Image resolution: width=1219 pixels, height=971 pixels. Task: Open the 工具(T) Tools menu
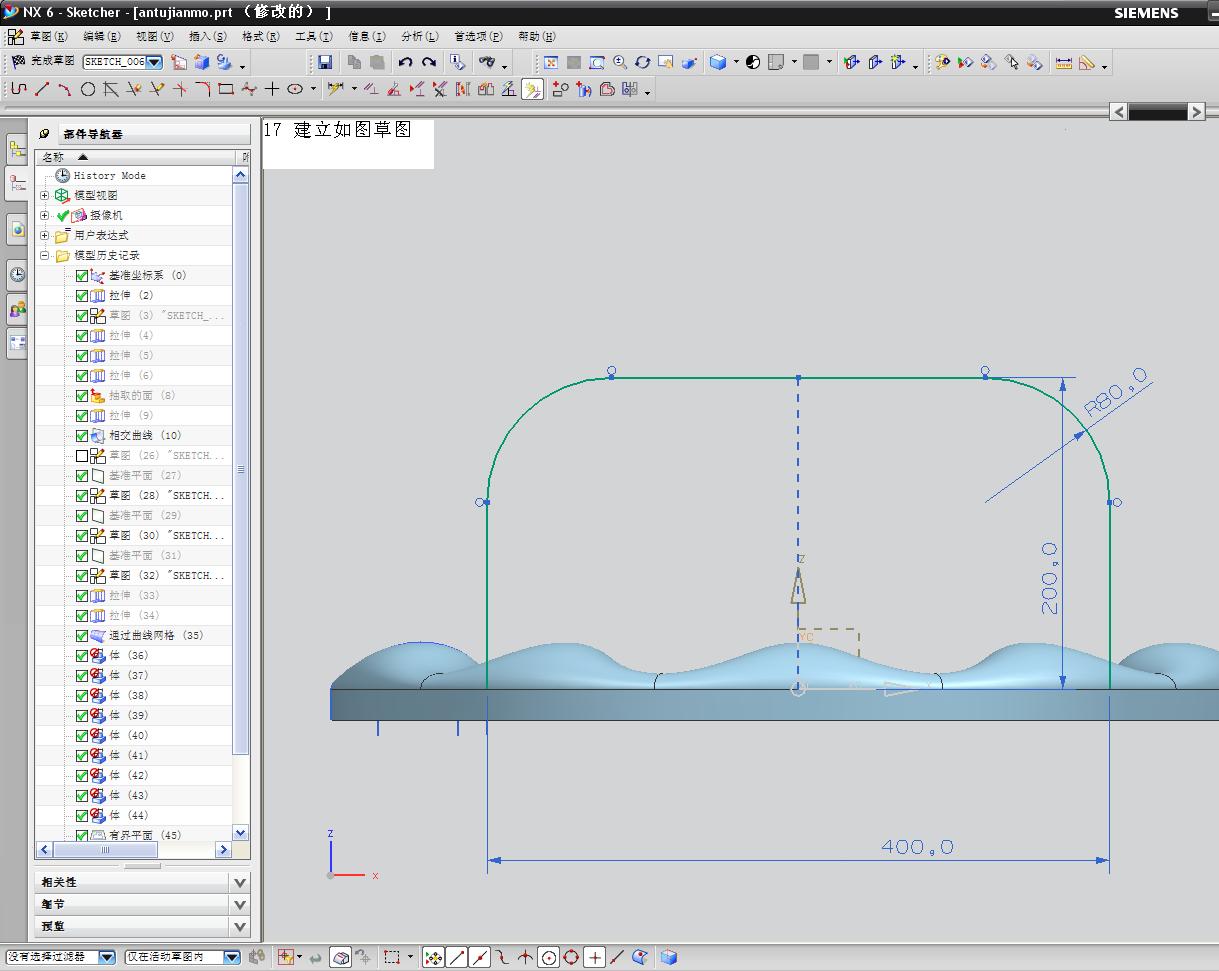tap(313, 36)
